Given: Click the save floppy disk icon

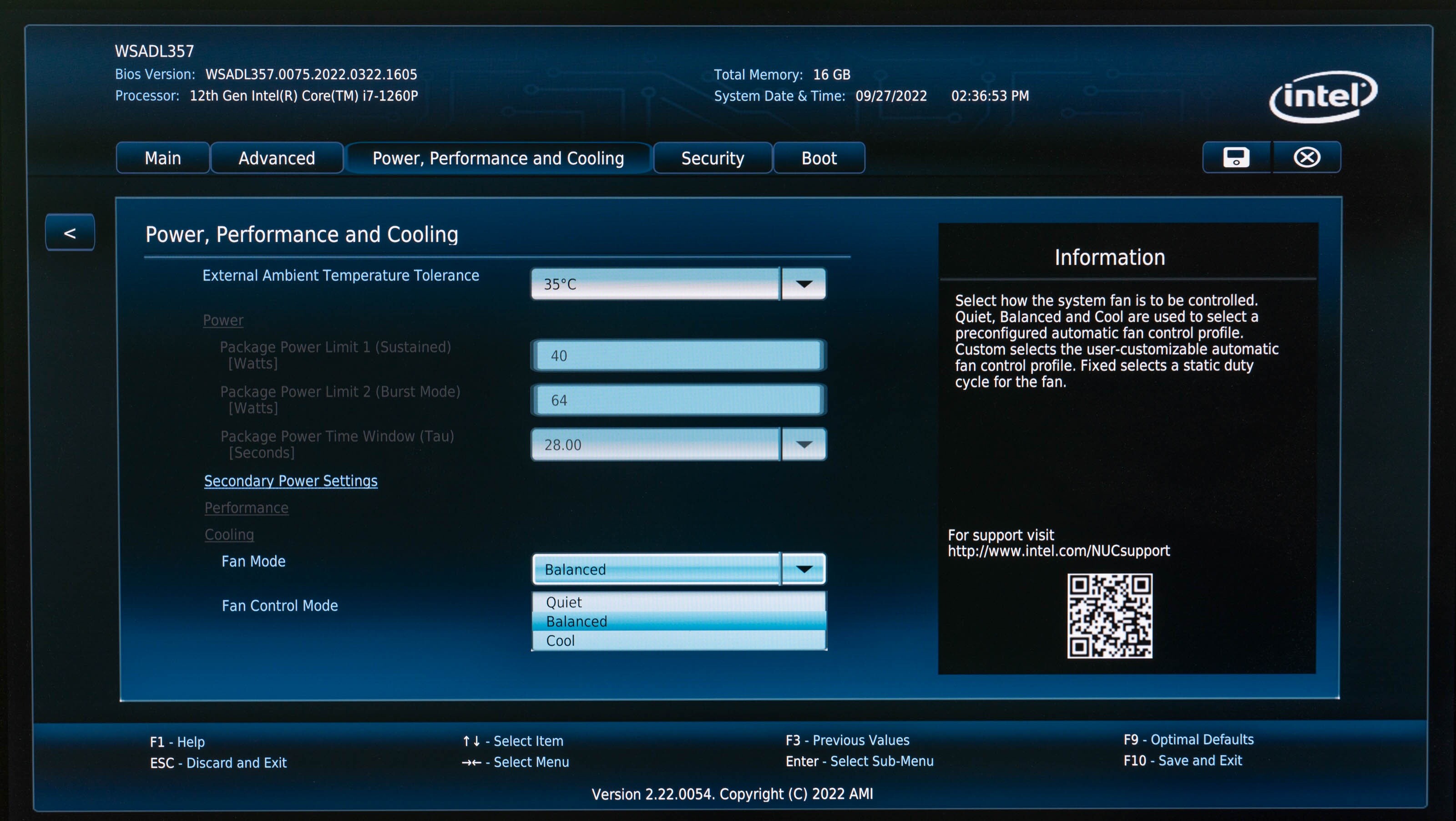Looking at the screenshot, I should click(1236, 157).
